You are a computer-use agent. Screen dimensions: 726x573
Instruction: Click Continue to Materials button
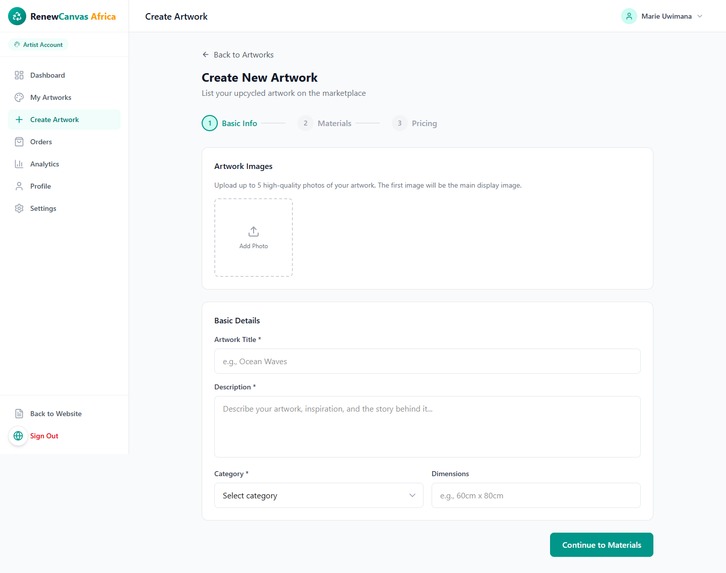(601, 545)
